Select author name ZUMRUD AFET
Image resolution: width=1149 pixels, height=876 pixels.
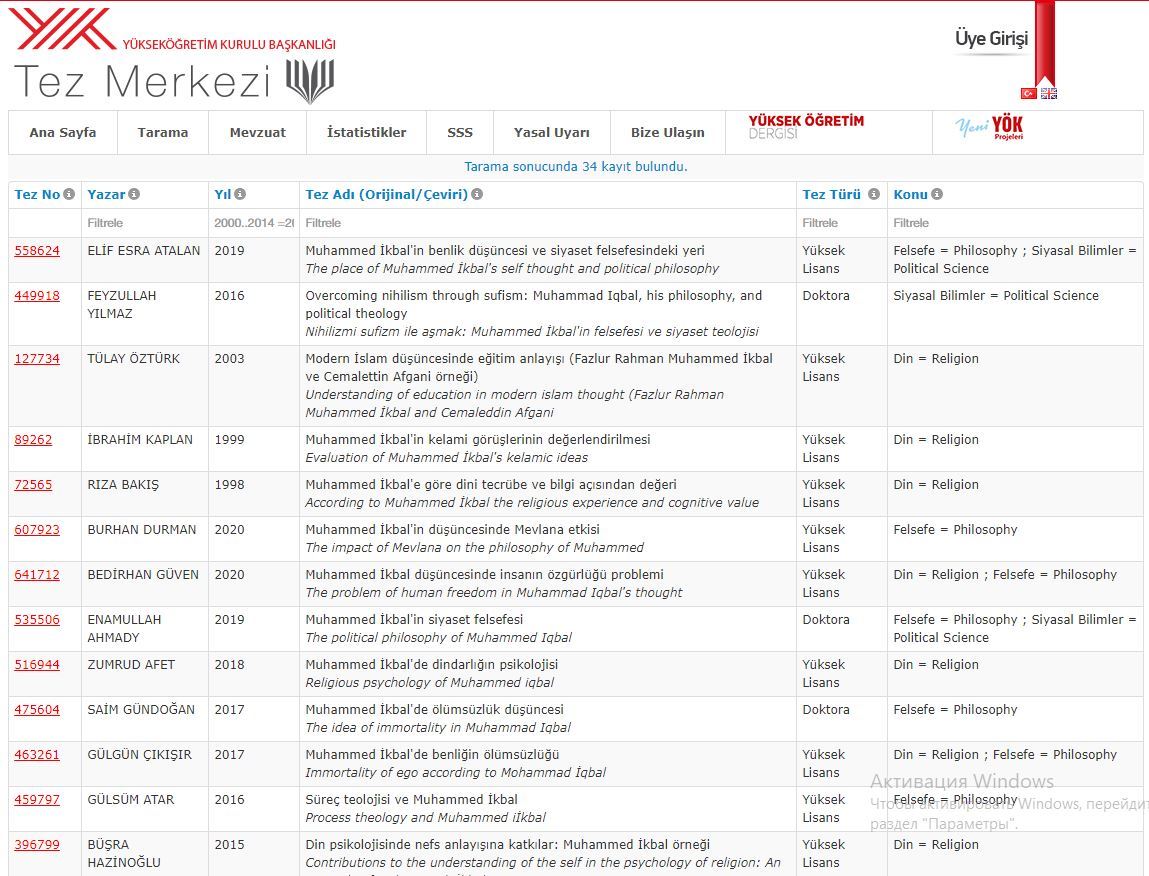click(131, 665)
